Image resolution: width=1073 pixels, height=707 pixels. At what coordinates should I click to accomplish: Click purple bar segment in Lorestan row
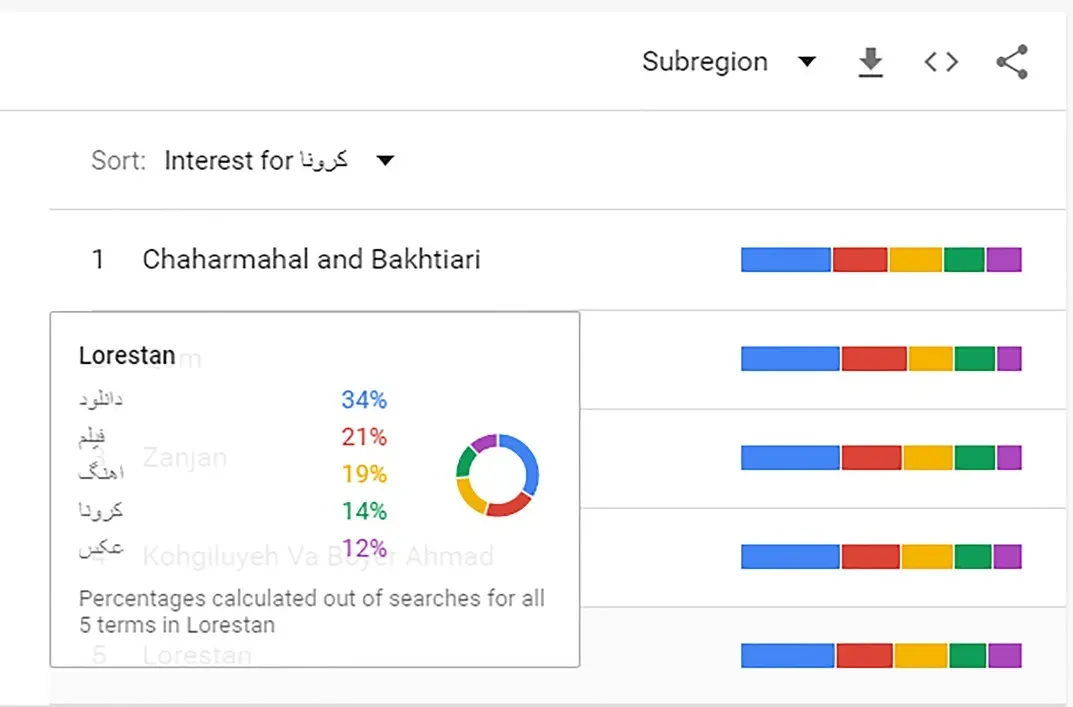1004,655
